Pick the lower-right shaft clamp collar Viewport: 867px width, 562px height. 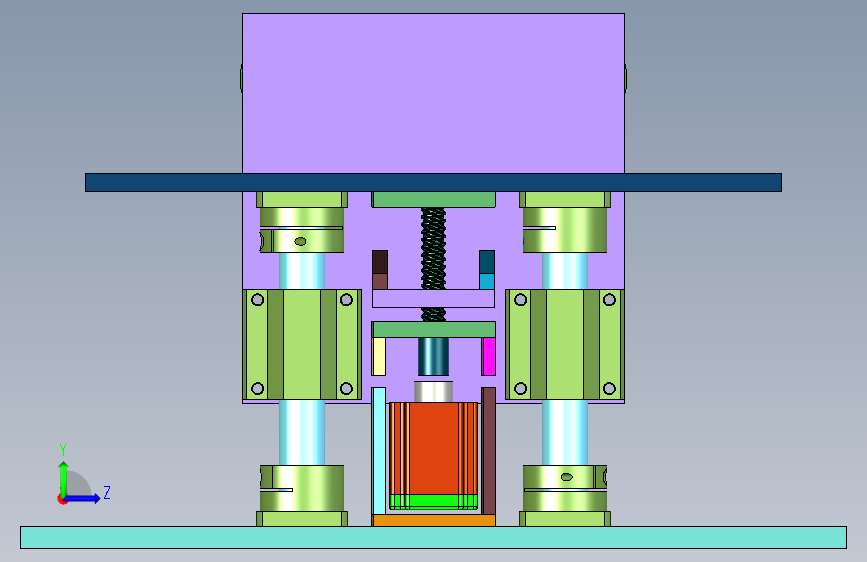(x=565, y=488)
